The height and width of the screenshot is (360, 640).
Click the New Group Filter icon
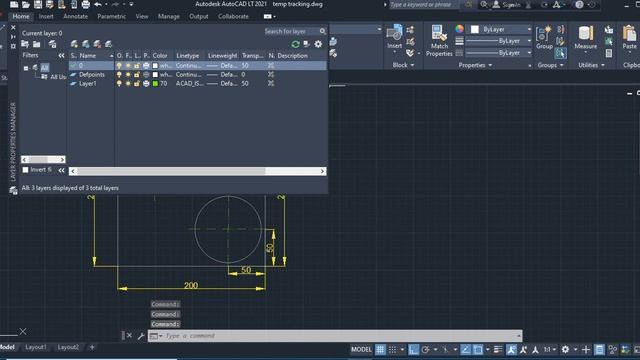(x=37, y=44)
